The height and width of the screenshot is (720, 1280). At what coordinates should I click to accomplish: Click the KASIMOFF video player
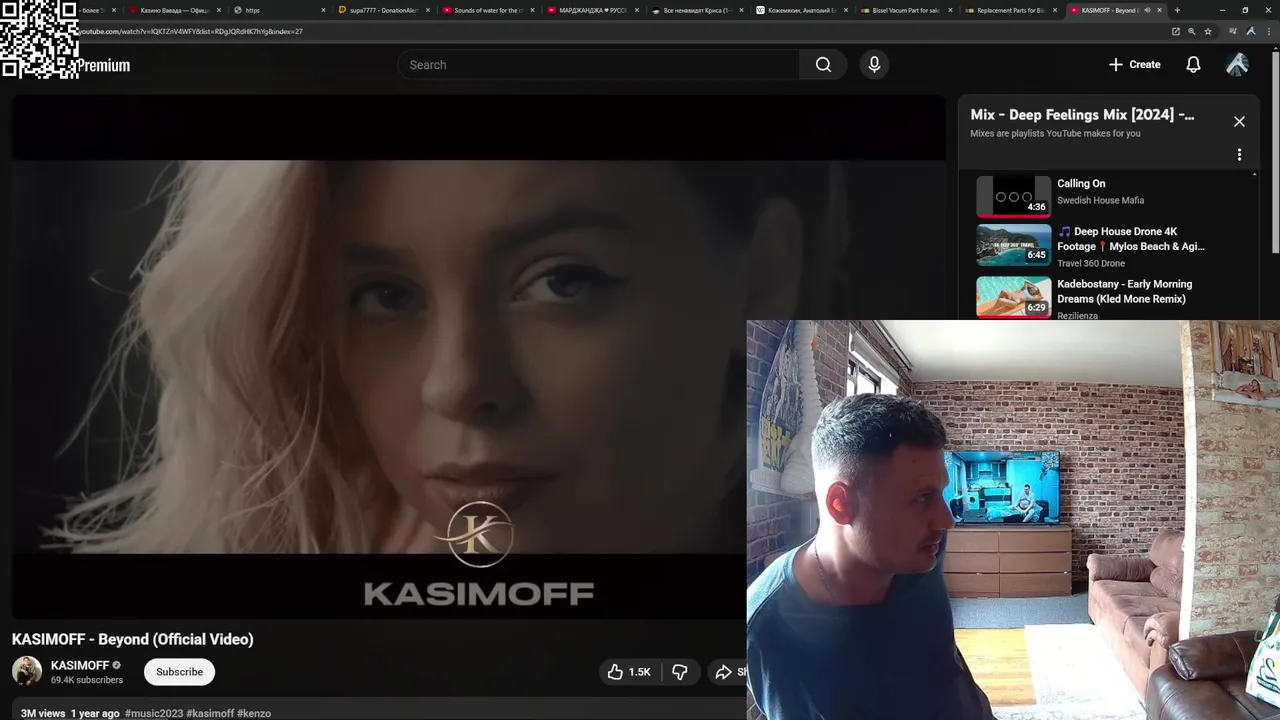(x=478, y=357)
